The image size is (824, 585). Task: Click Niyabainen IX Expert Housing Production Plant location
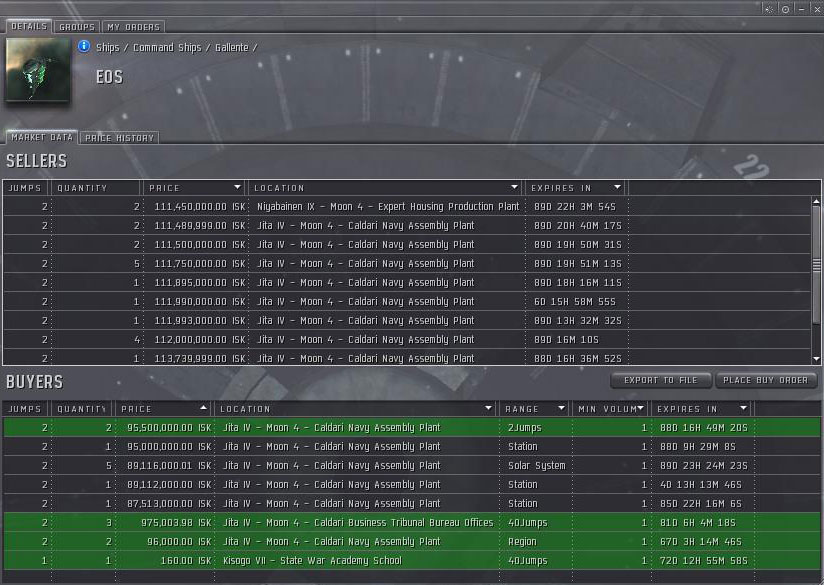pyautogui.click(x=388, y=207)
